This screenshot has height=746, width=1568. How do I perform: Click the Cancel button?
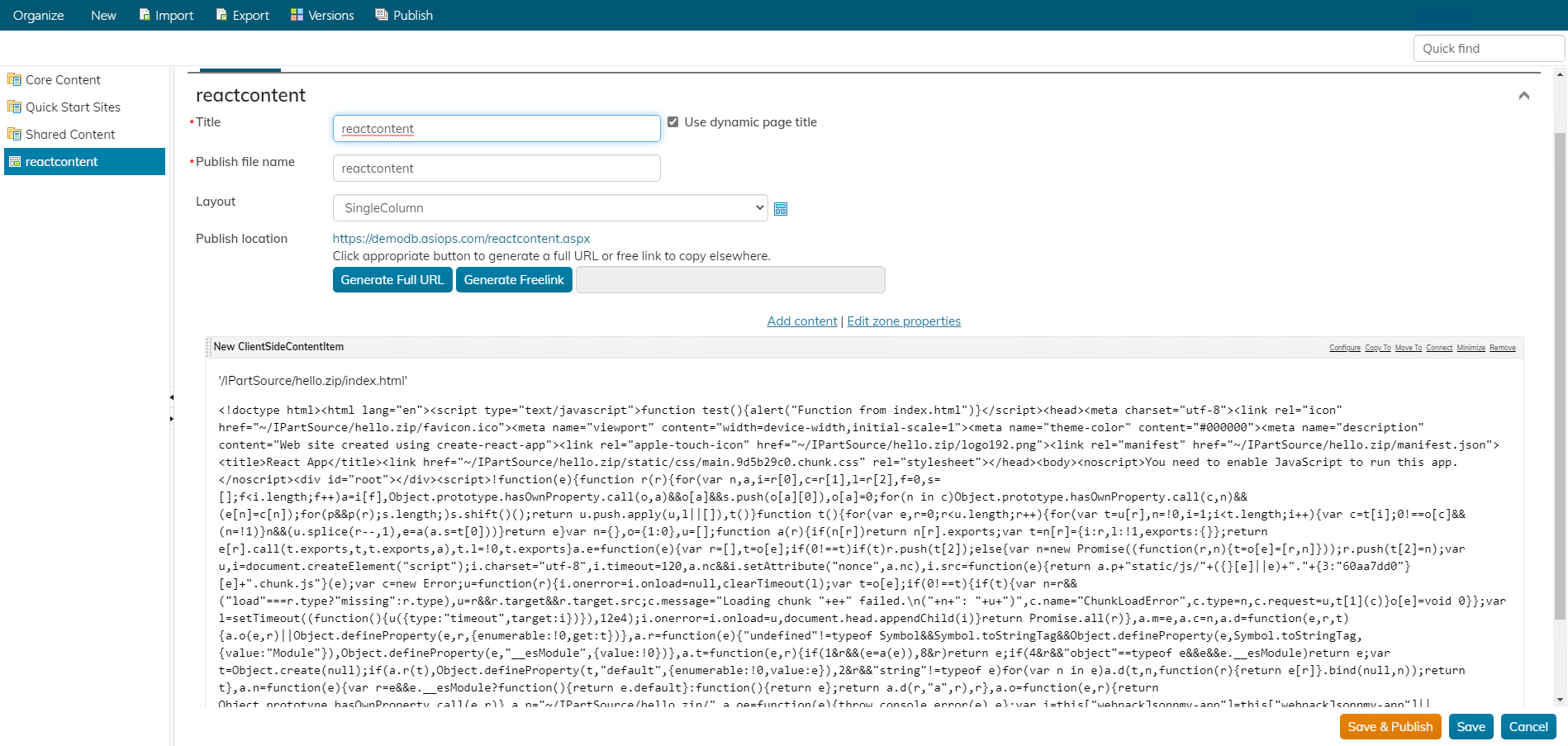1528,726
